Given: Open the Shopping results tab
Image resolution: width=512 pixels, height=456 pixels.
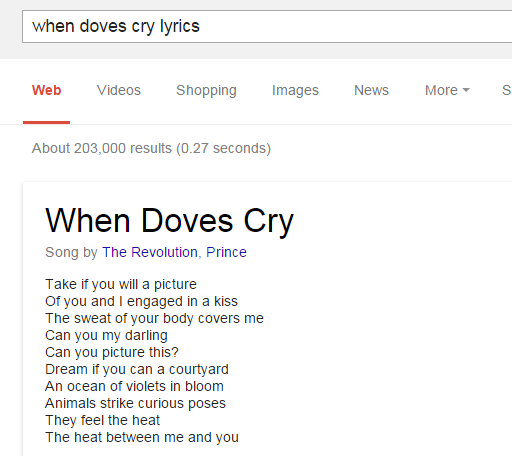Looking at the screenshot, I should [x=206, y=91].
